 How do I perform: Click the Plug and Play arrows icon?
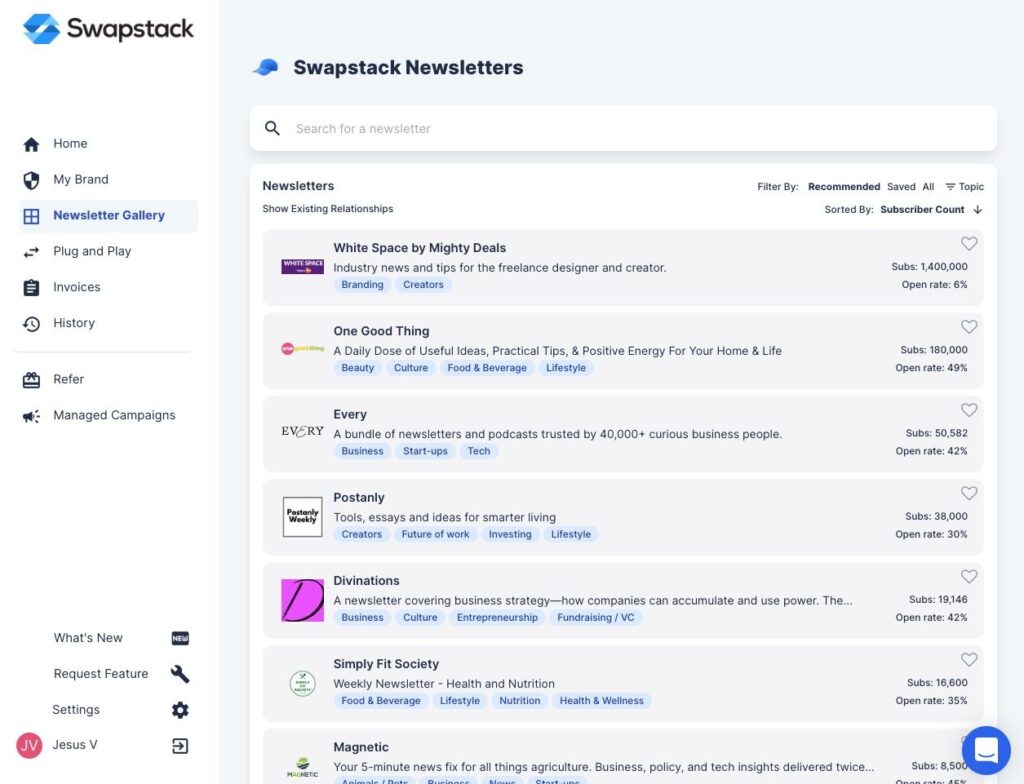pos(31,252)
